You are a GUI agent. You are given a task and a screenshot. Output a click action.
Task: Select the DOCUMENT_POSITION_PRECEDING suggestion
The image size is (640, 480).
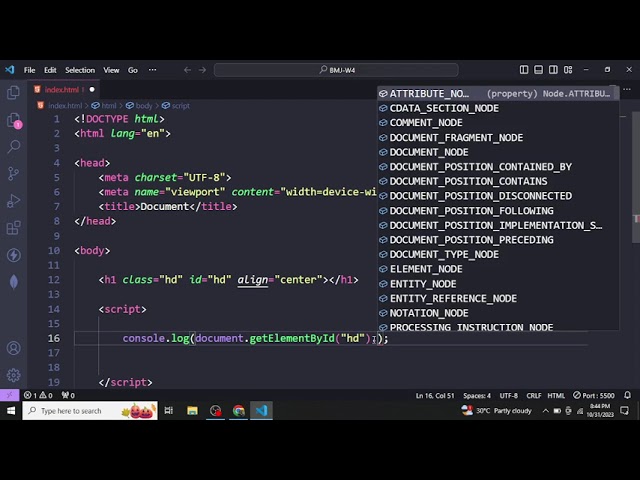498,240
